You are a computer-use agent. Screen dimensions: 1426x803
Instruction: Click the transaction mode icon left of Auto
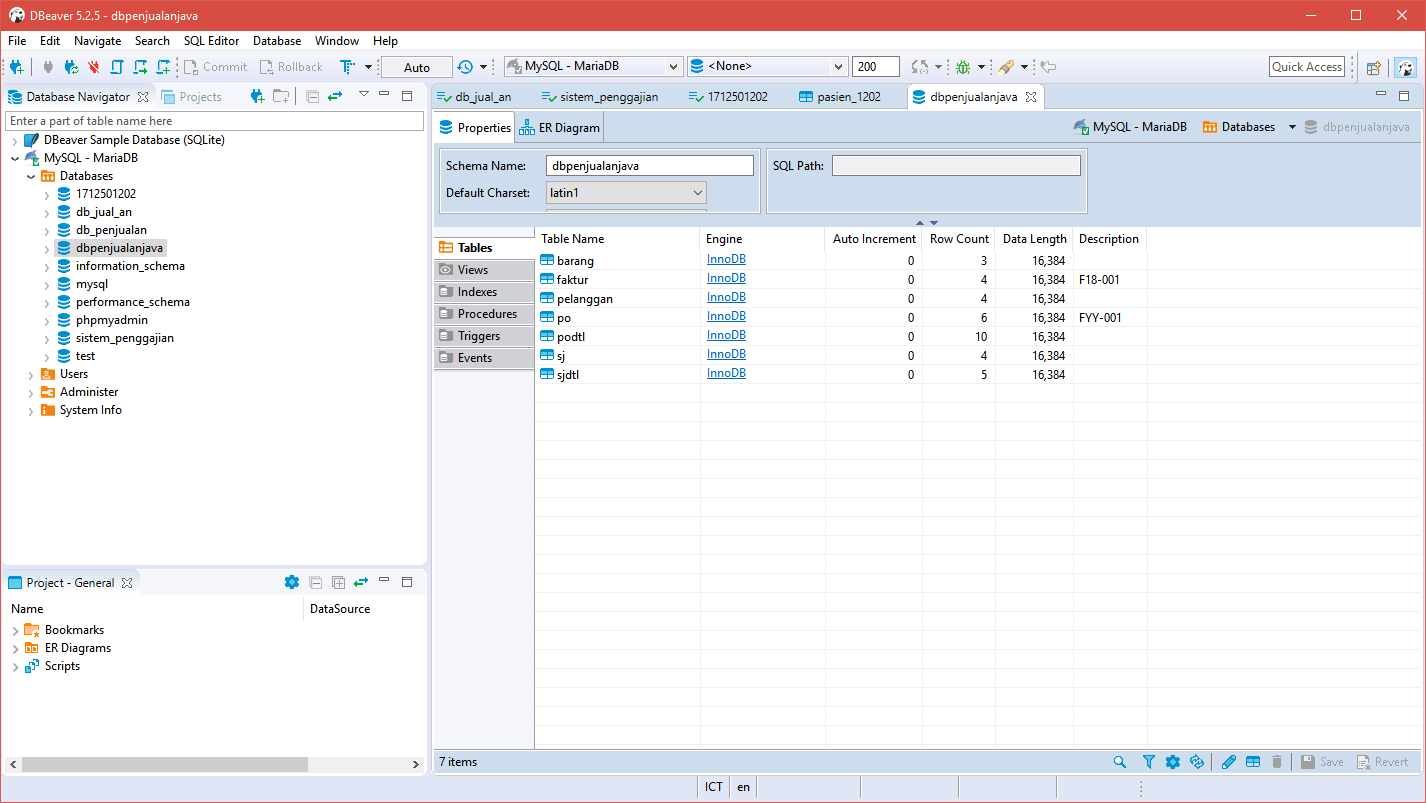348,67
